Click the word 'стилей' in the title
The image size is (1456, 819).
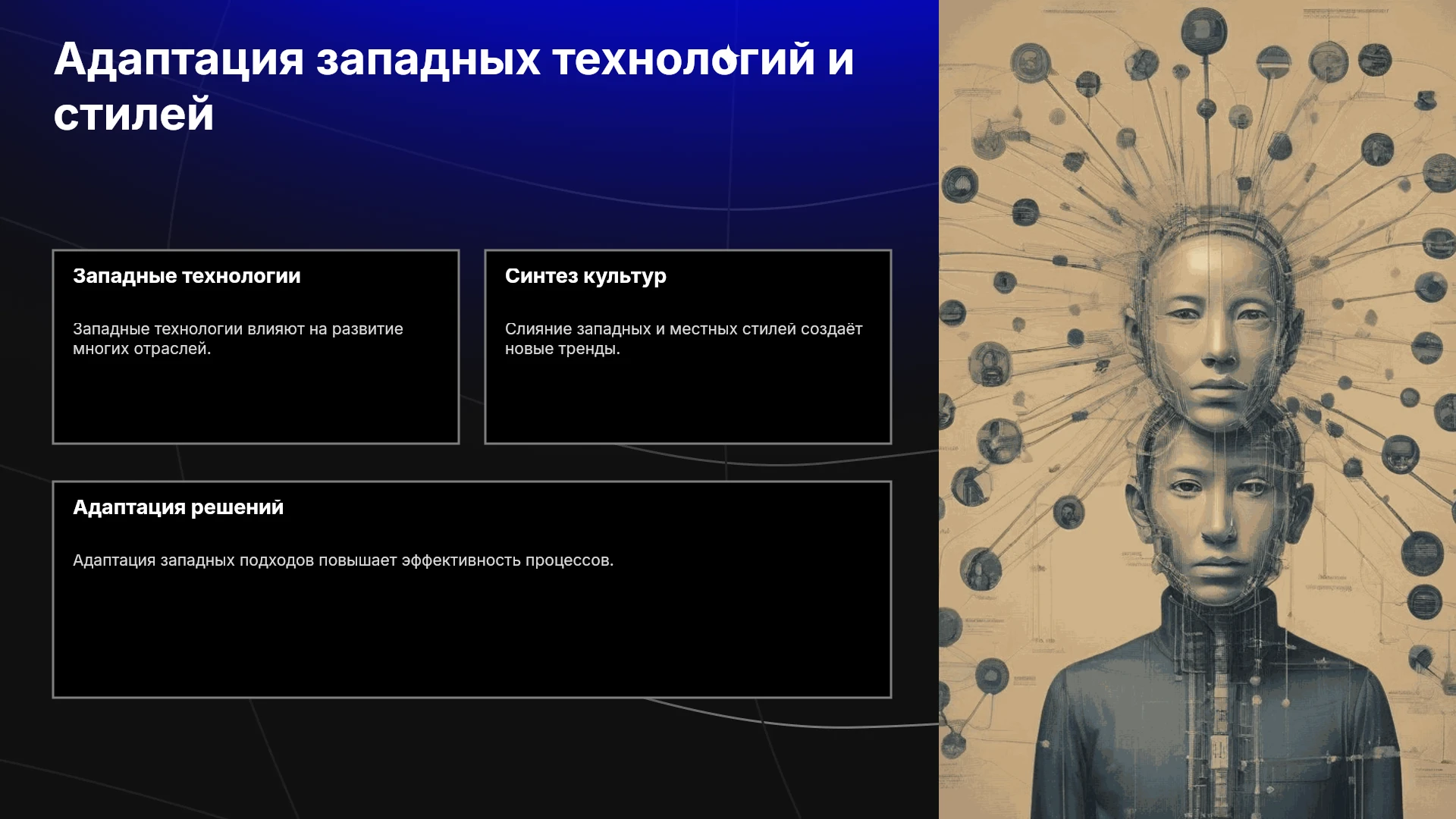[x=133, y=115]
